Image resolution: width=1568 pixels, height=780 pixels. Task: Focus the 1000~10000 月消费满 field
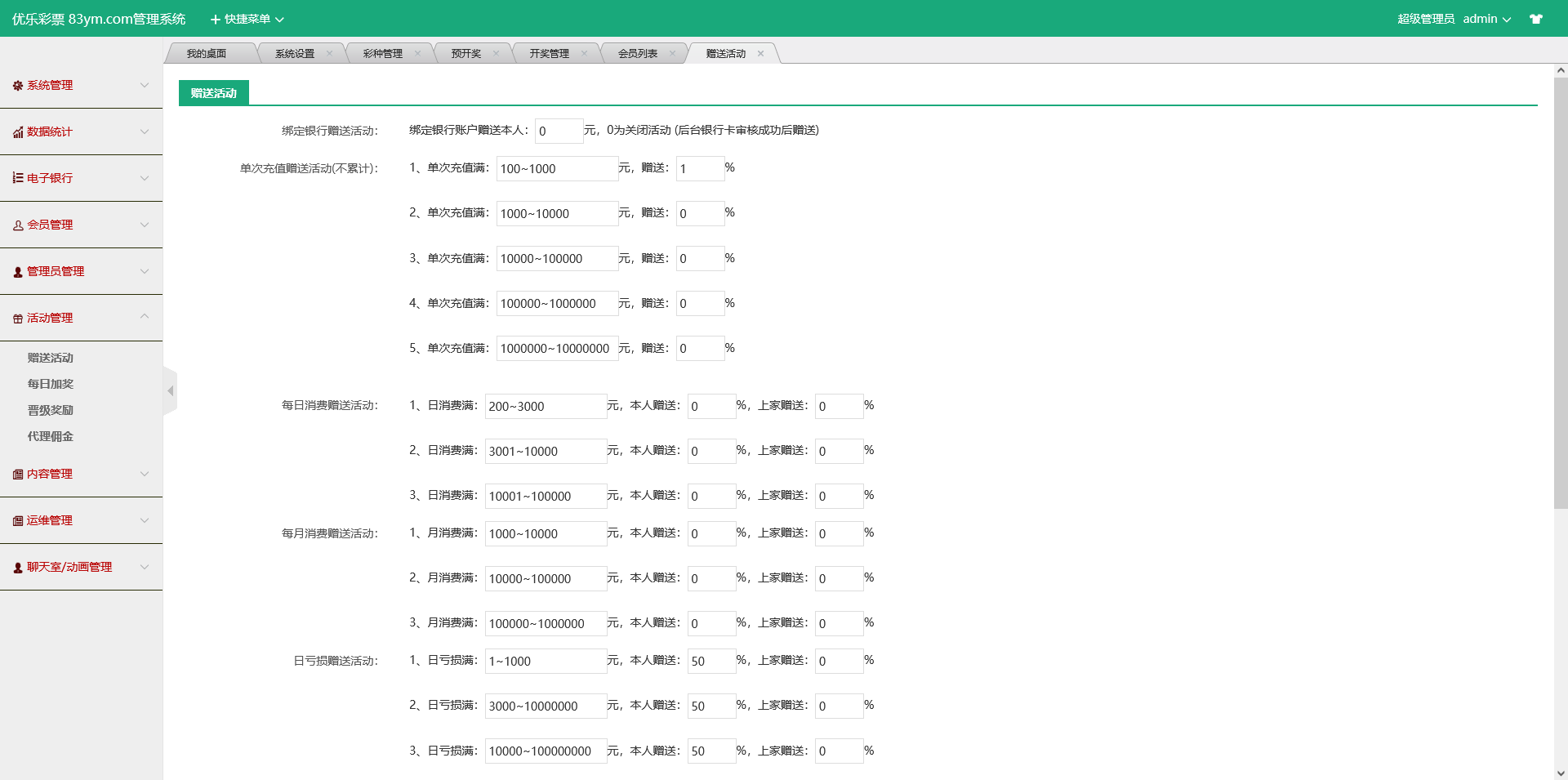[x=546, y=533]
